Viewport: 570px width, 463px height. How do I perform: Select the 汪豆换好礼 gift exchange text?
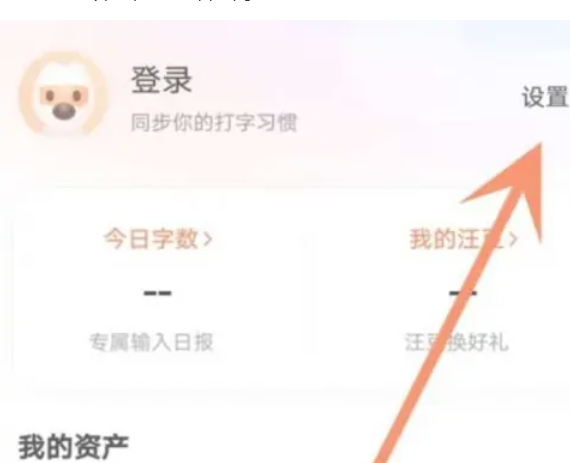click(x=457, y=342)
